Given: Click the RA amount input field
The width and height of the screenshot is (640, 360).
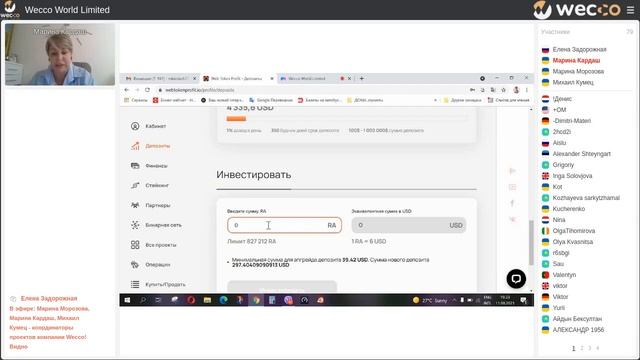Looking at the screenshot, I should coord(284,225).
